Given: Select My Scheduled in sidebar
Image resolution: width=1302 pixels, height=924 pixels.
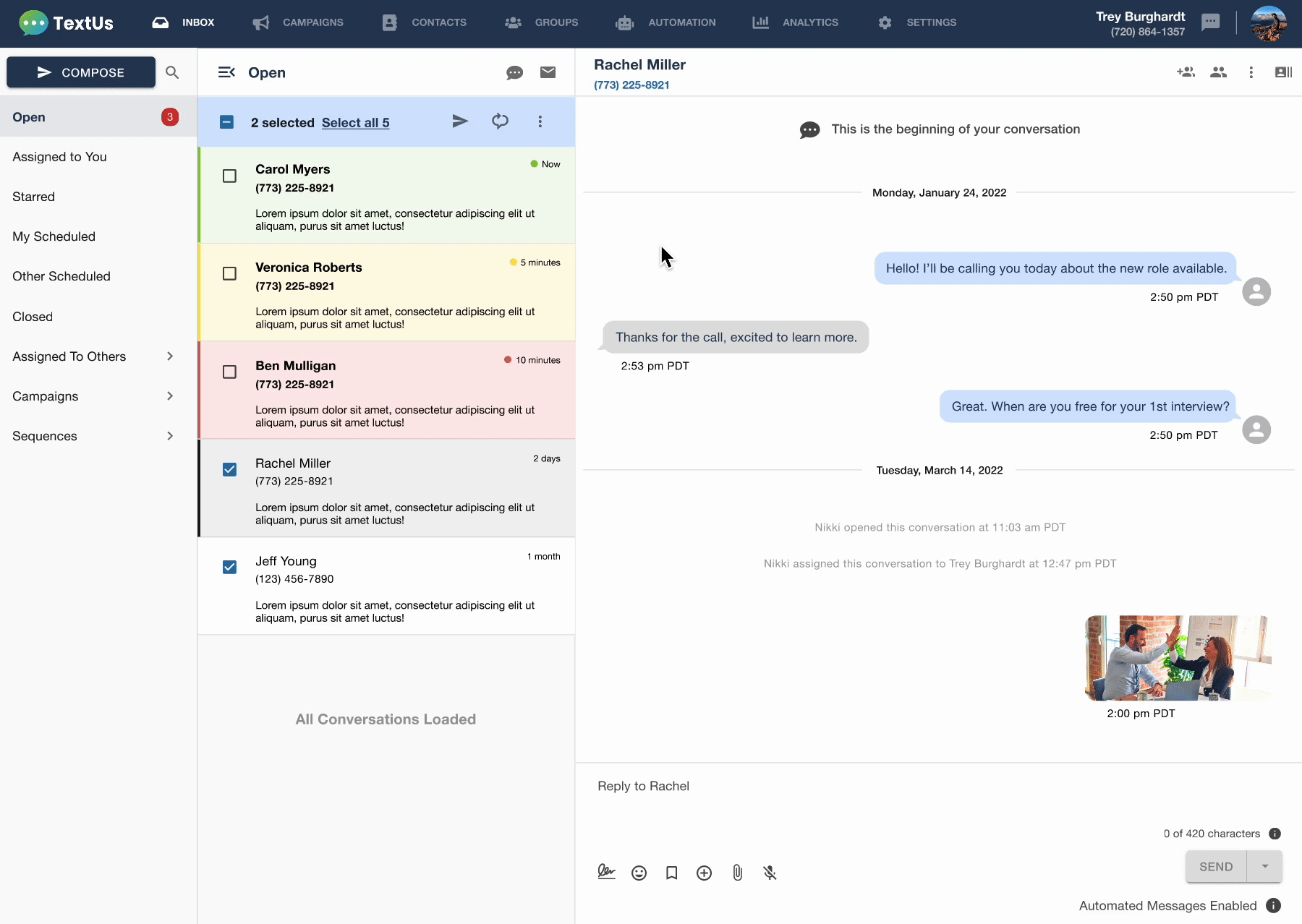Looking at the screenshot, I should pyautogui.click(x=98, y=236).
